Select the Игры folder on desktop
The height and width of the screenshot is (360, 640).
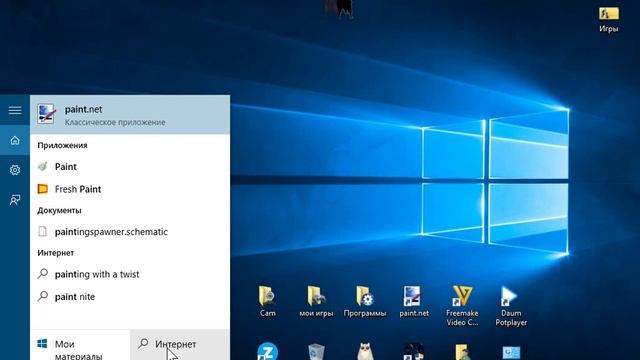609,19
